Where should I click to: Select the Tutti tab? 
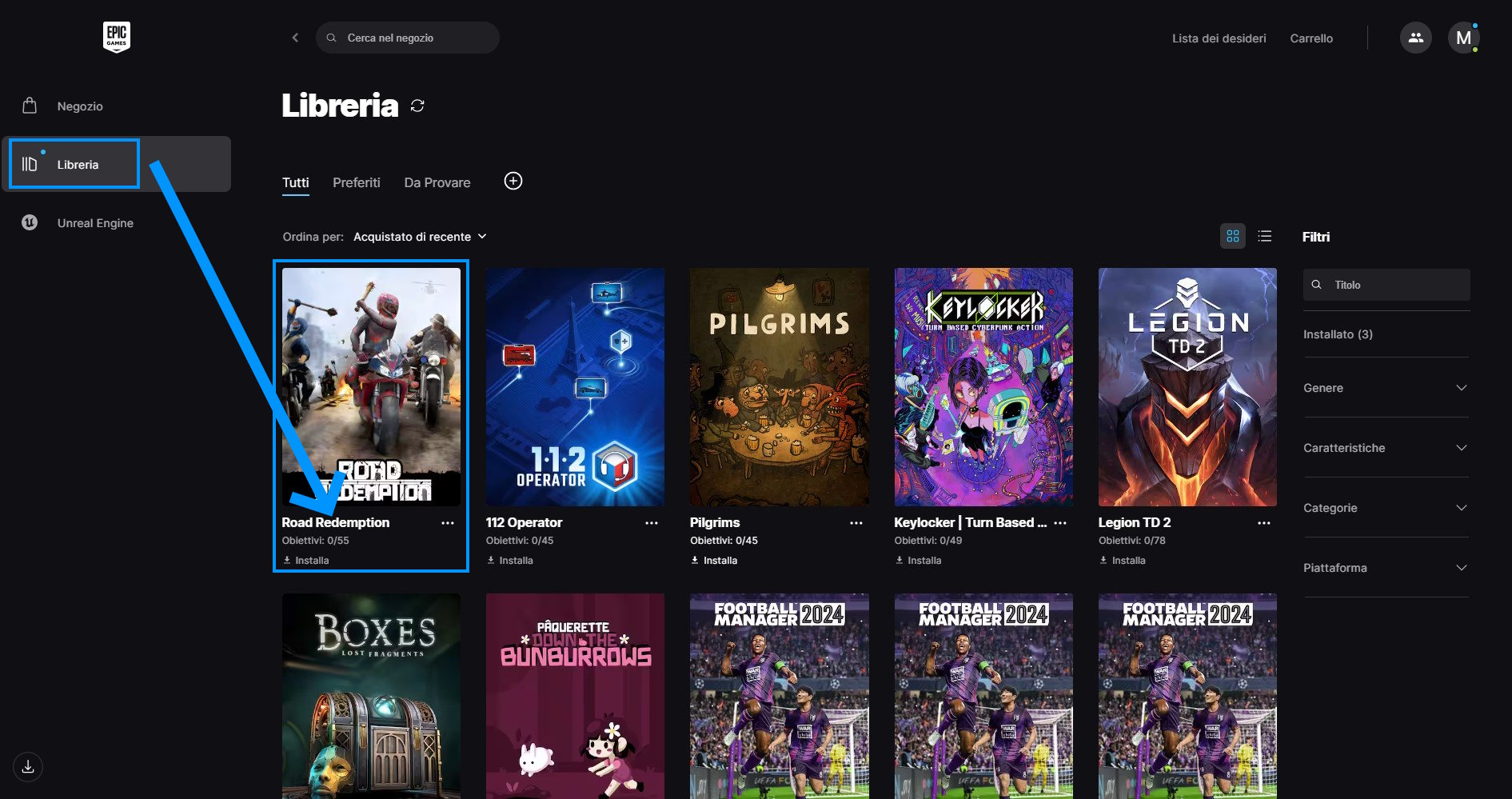pyautogui.click(x=295, y=182)
